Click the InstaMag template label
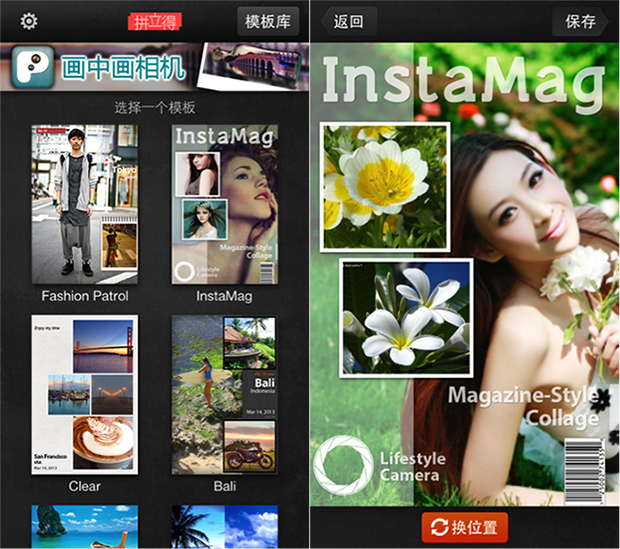This screenshot has height=549, width=620. click(x=224, y=296)
